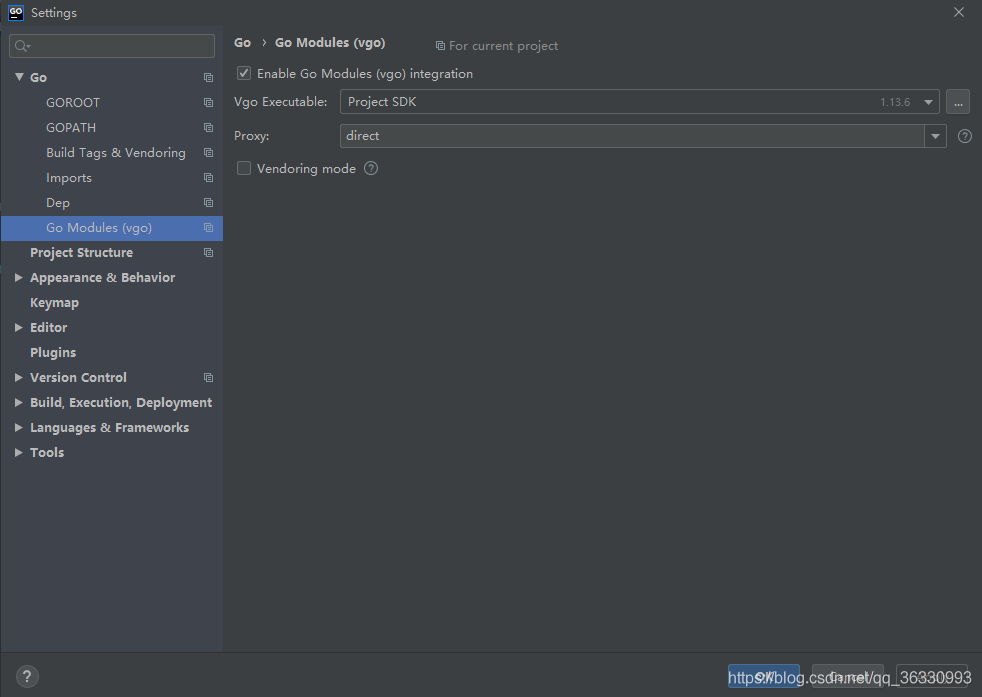
Task: Open the Vgo Executable dropdown
Action: click(929, 102)
